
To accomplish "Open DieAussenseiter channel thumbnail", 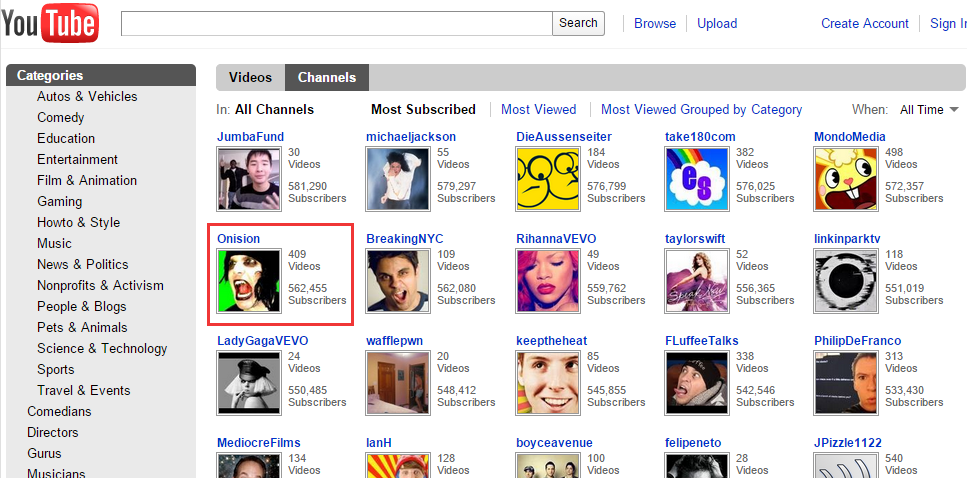I will pos(548,179).
